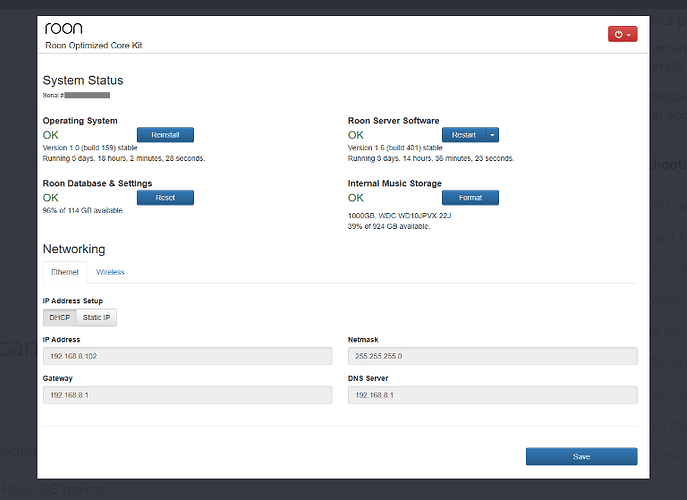The image size is (687, 500).
Task: Click into the IP Address field
Action: coord(187,356)
